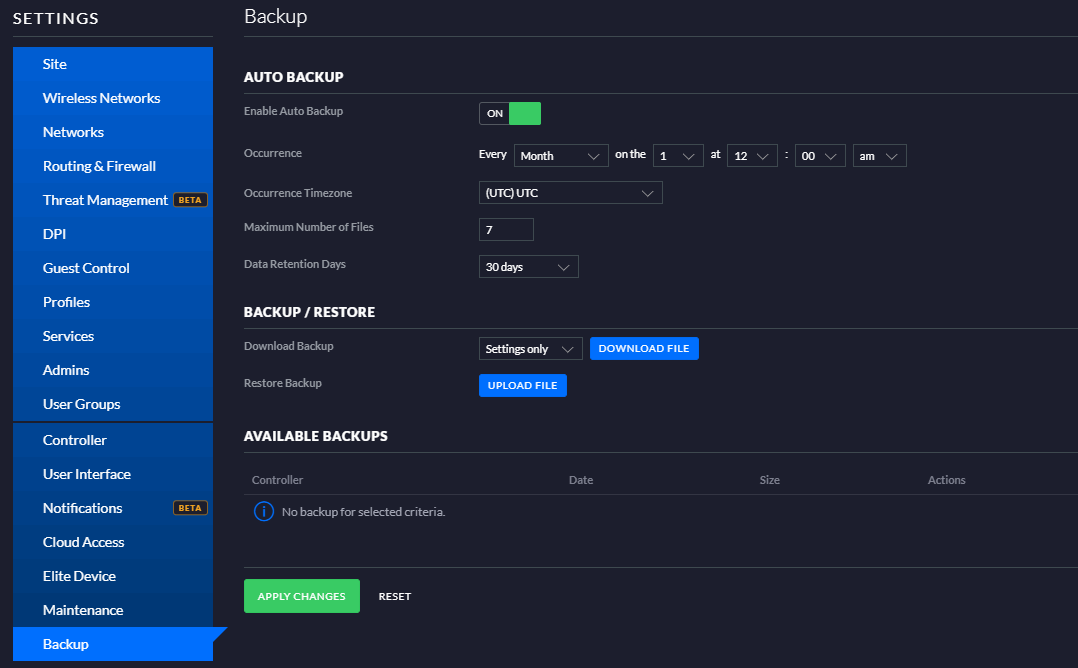This screenshot has width=1078, height=668.
Task: Open the Data Retention Days dropdown
Action: point(528,267)
